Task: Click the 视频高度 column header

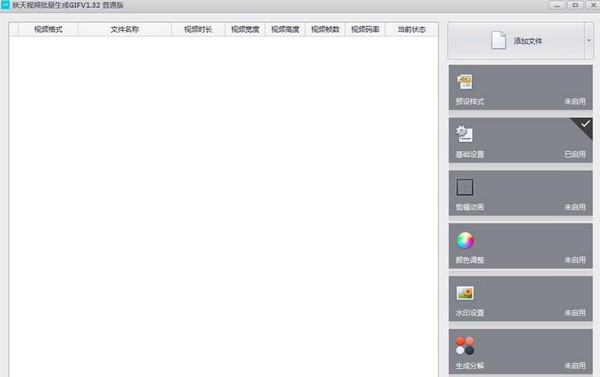Action: pos(285,29)
